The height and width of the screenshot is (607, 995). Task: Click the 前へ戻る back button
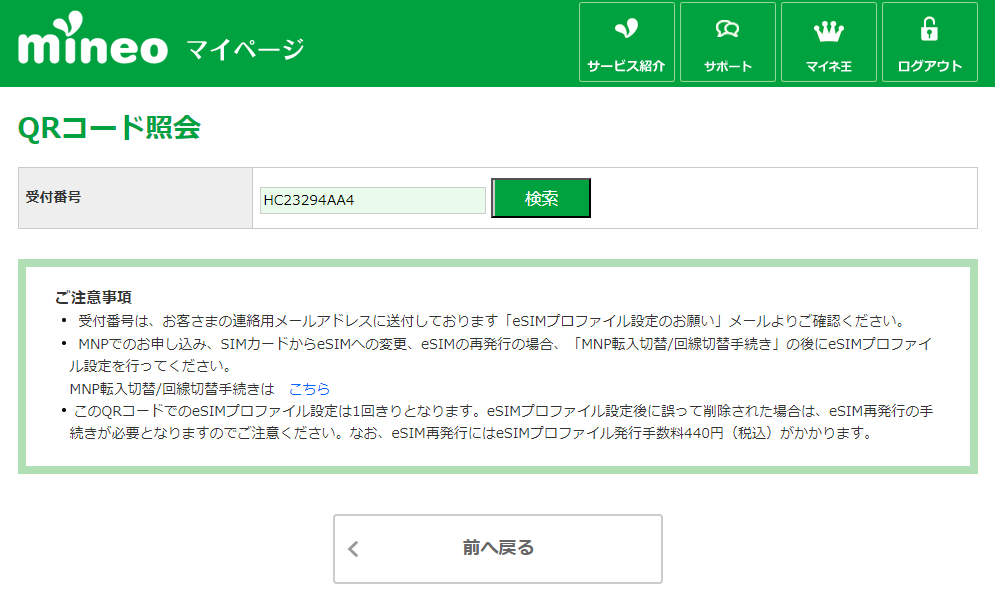pyautogui.click(x=497, y=548)
